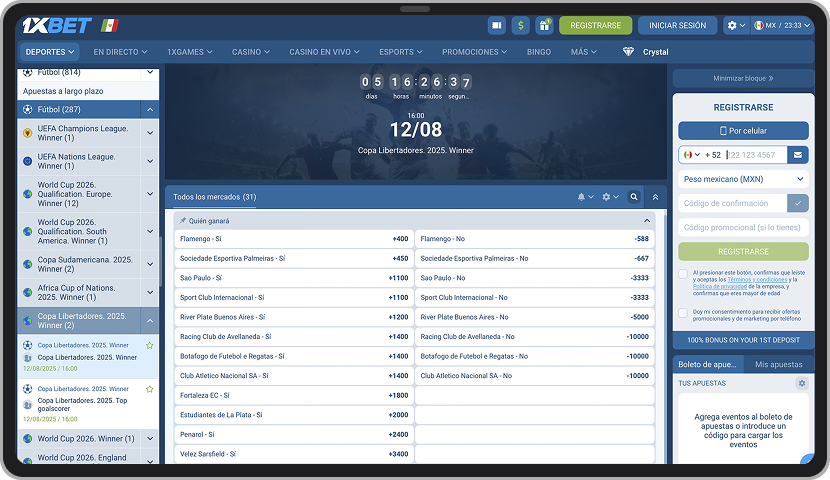Image resolution: width=830 pixels, height=480 pixels.
Task: Submit the REGISTRARSE form button
Action: (743, 251)
